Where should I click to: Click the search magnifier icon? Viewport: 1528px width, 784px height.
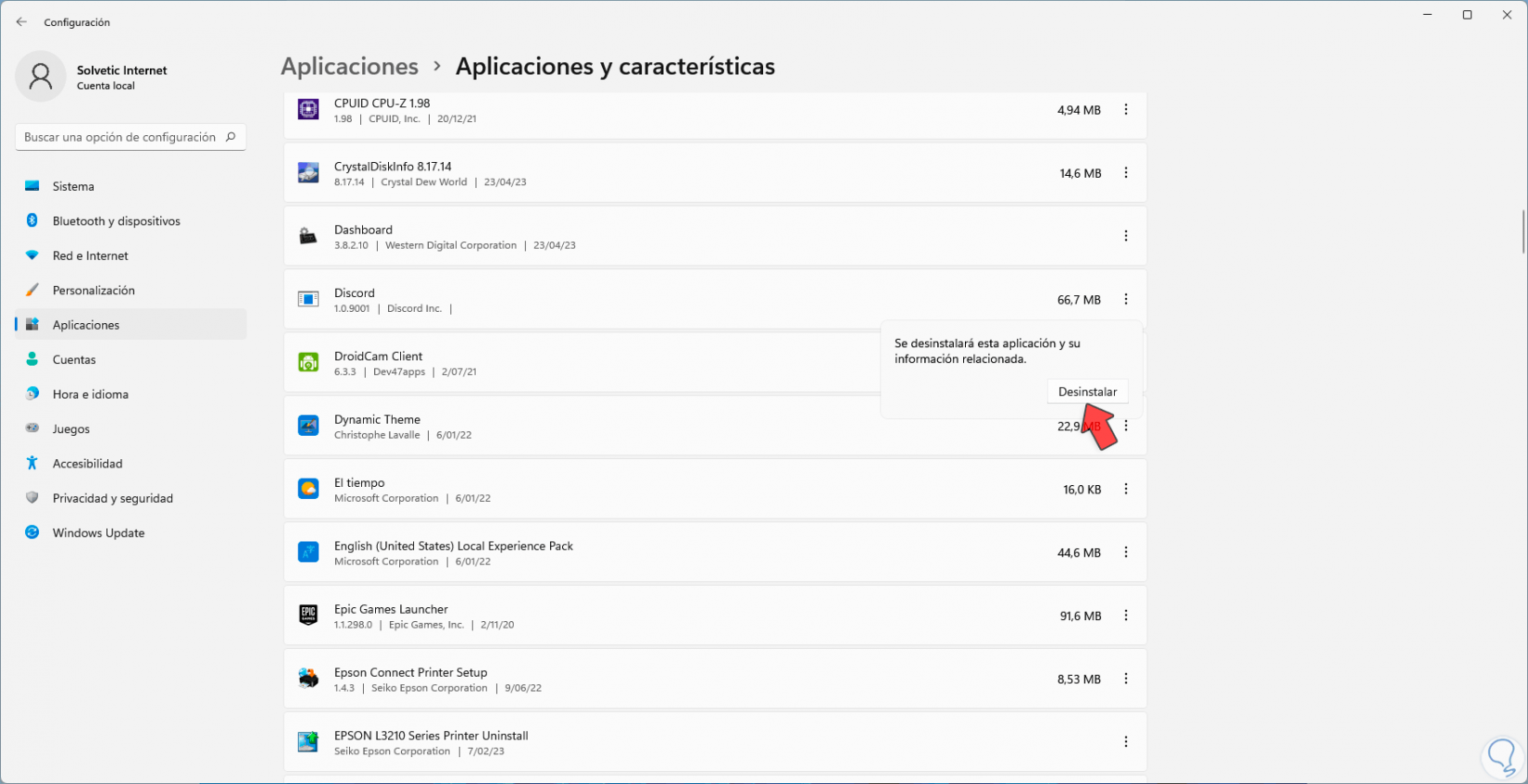(231, 137)
